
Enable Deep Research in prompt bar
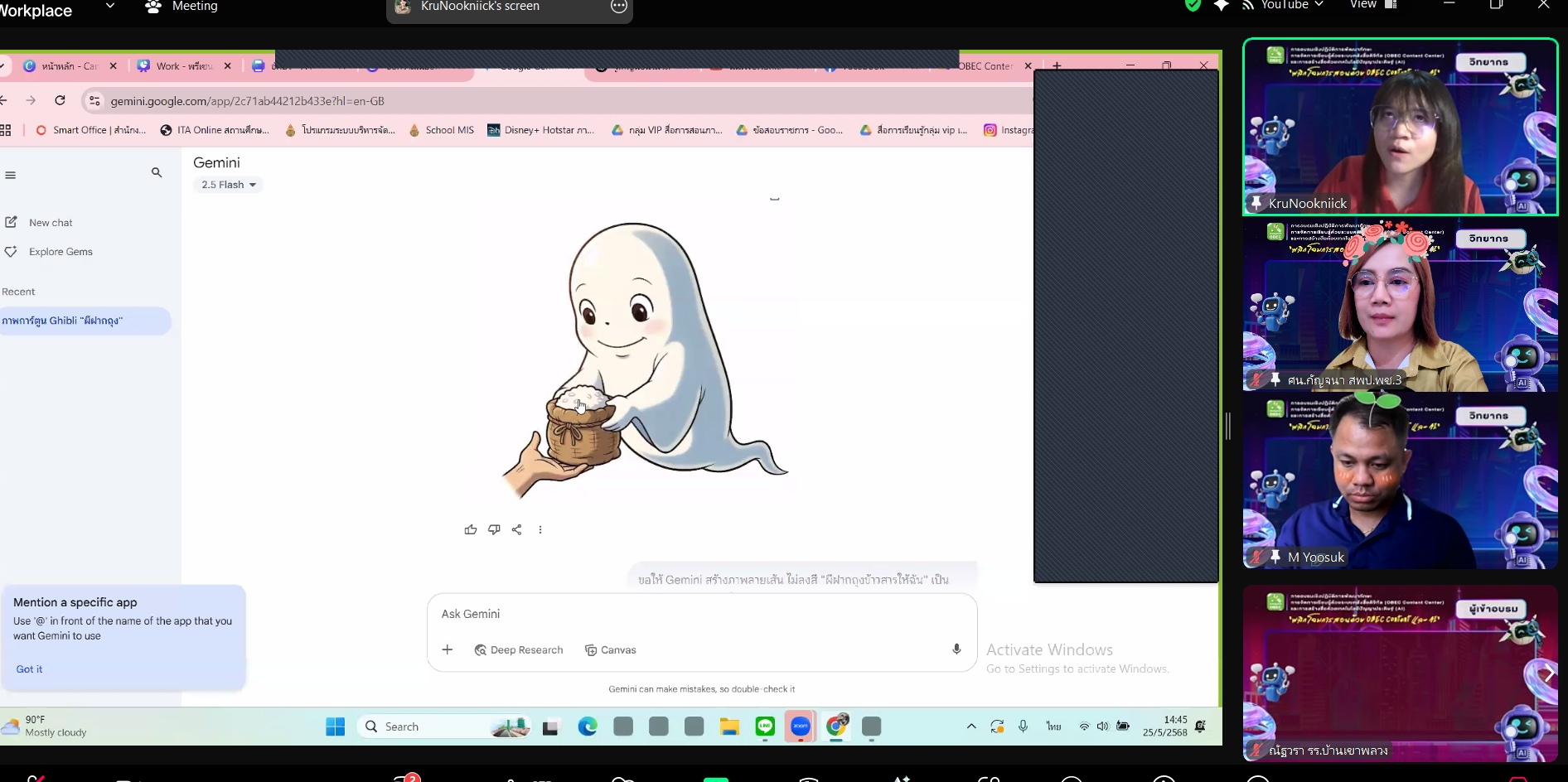[519, 650]
